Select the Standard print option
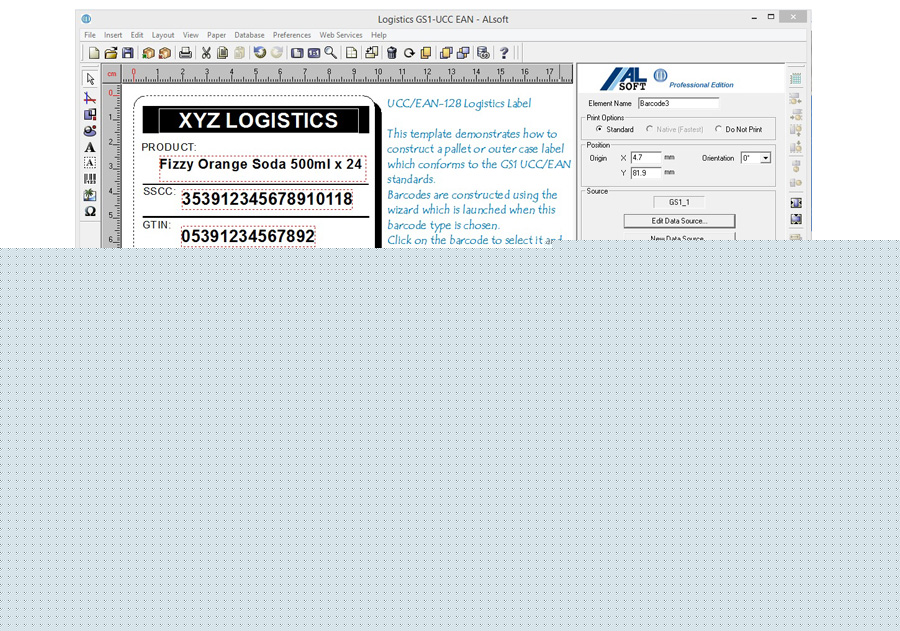This screenshot has height=631, width=900. (x=600, y=129)
